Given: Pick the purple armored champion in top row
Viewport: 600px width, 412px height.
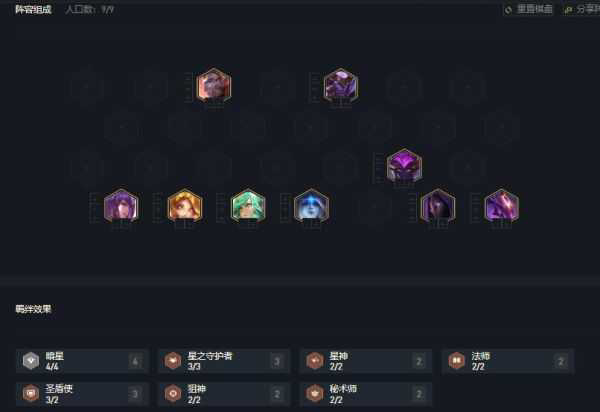Looking at the screenshot, I should 341,85.
